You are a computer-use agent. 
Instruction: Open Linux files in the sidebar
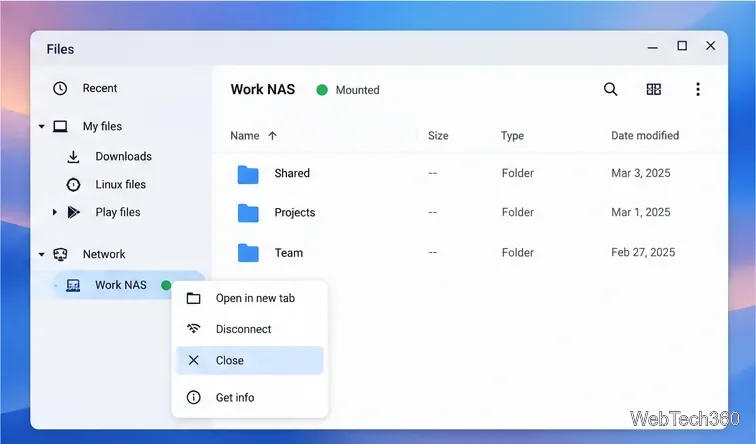point(121,185)
